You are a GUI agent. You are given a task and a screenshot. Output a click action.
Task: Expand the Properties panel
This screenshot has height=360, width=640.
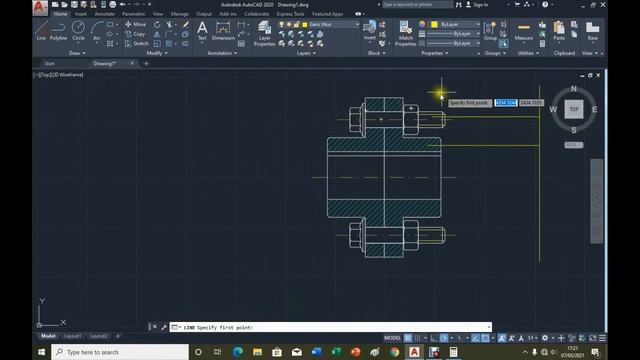(x=435, y=53)
